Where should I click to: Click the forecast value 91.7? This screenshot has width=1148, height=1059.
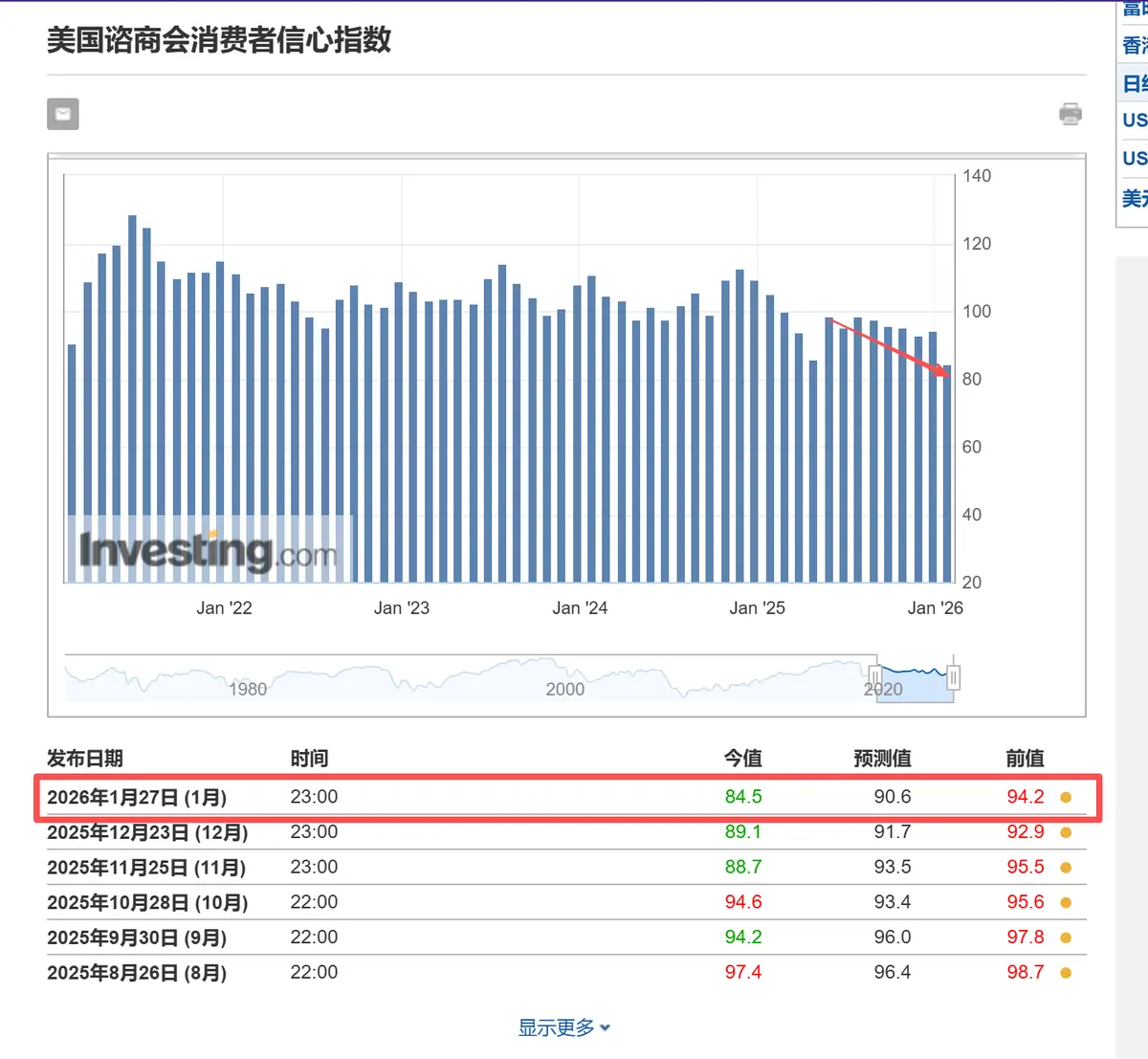[893, 832]
